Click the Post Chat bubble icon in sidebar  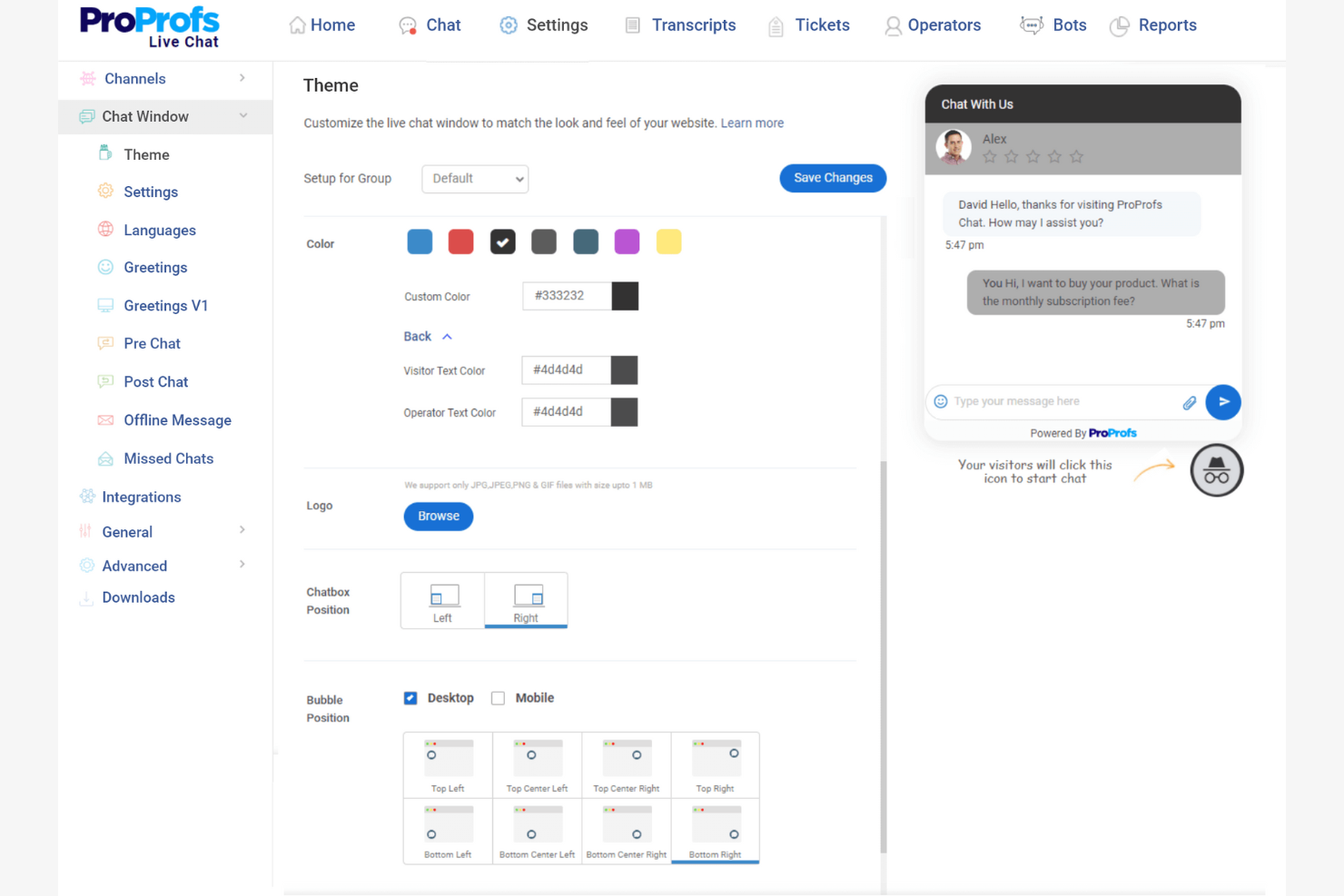pos(105,380)
